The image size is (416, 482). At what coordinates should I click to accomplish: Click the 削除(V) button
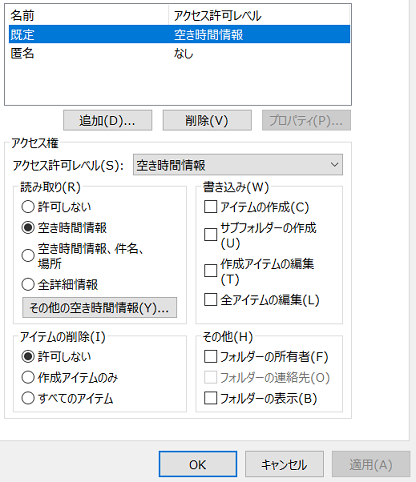tap(207, 120)
